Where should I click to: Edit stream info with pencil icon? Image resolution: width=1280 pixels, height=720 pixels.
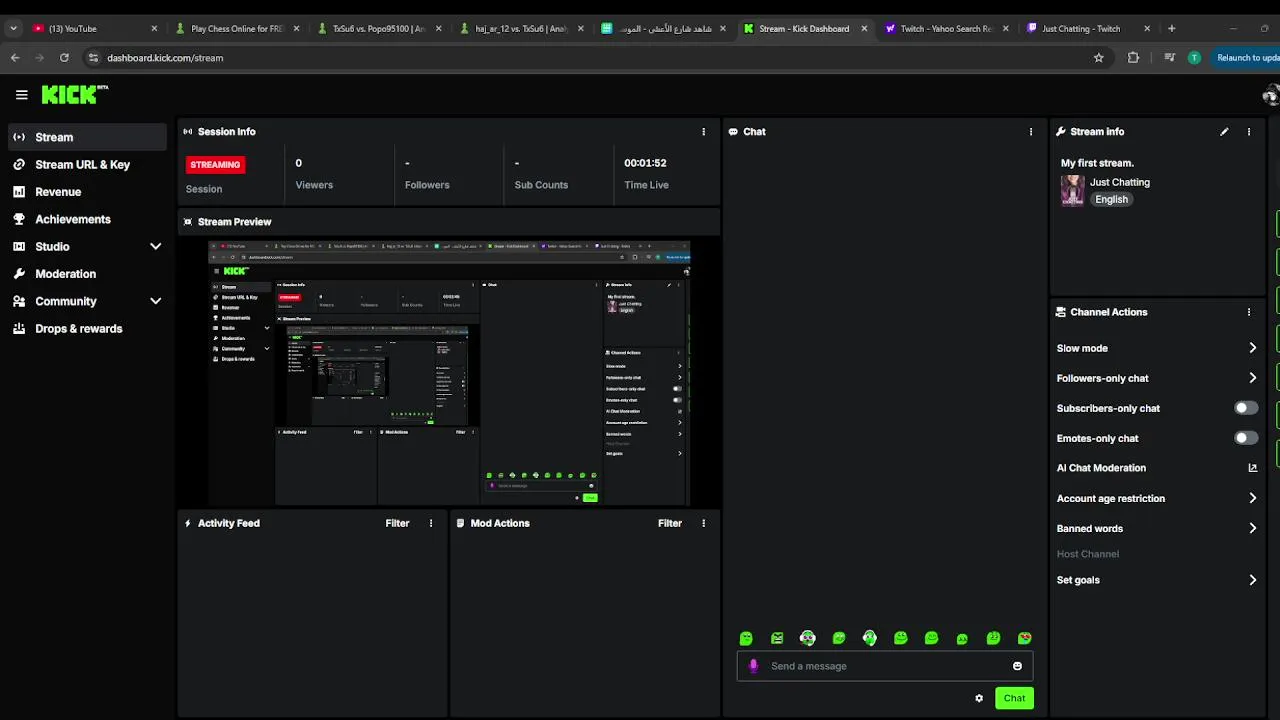pos(1224,132)
